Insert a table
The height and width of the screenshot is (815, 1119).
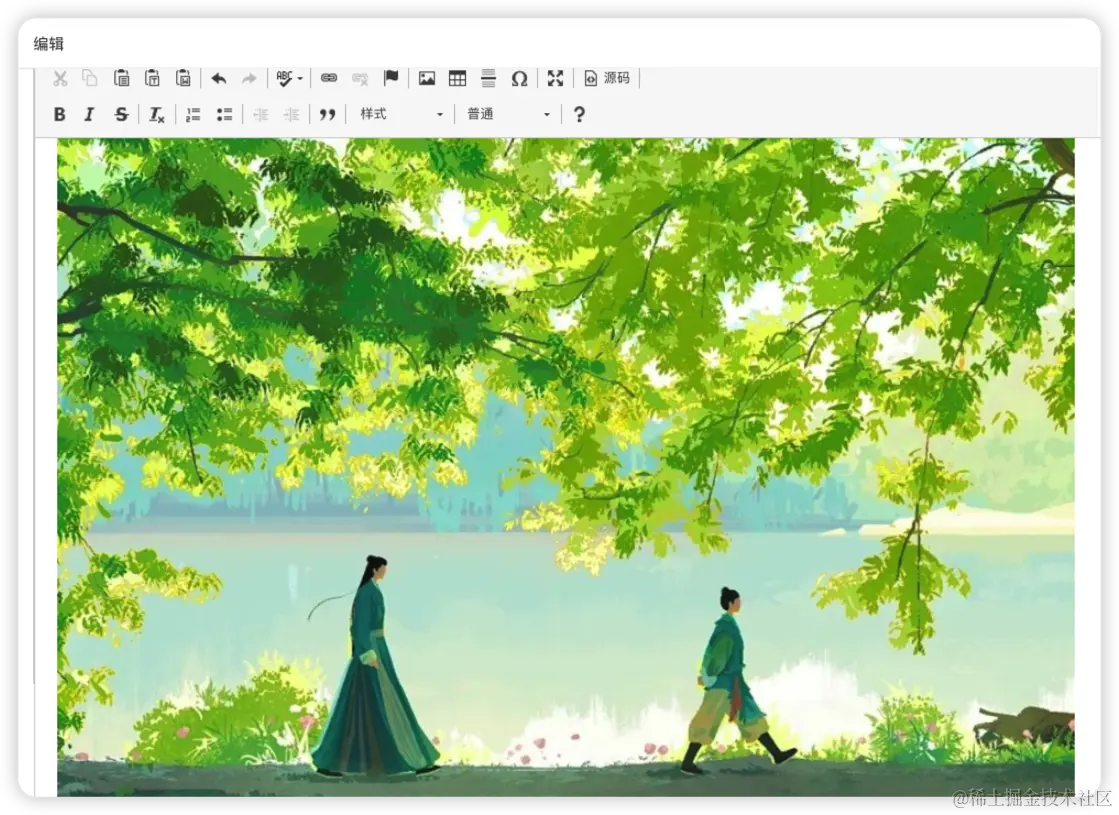click(x=457, y=78)
